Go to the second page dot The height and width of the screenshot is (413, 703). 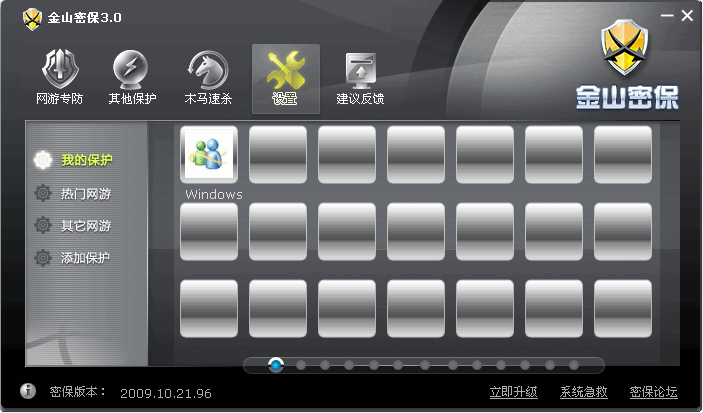point(301,365)
